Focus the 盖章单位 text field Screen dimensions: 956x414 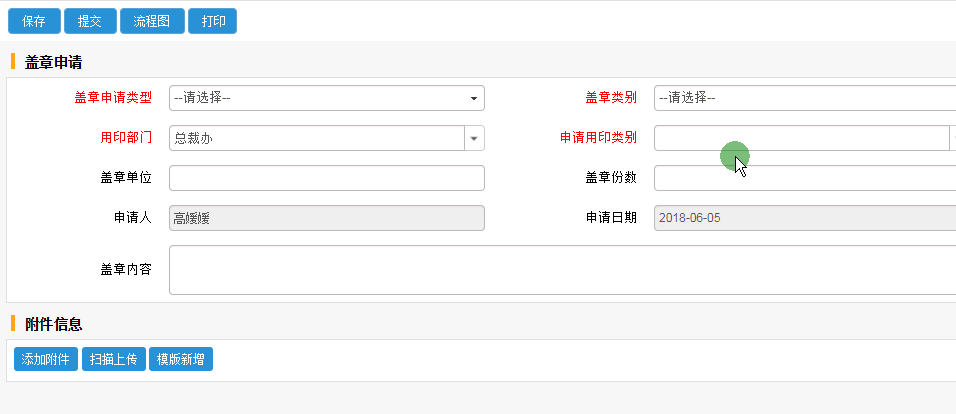[326, 178]
